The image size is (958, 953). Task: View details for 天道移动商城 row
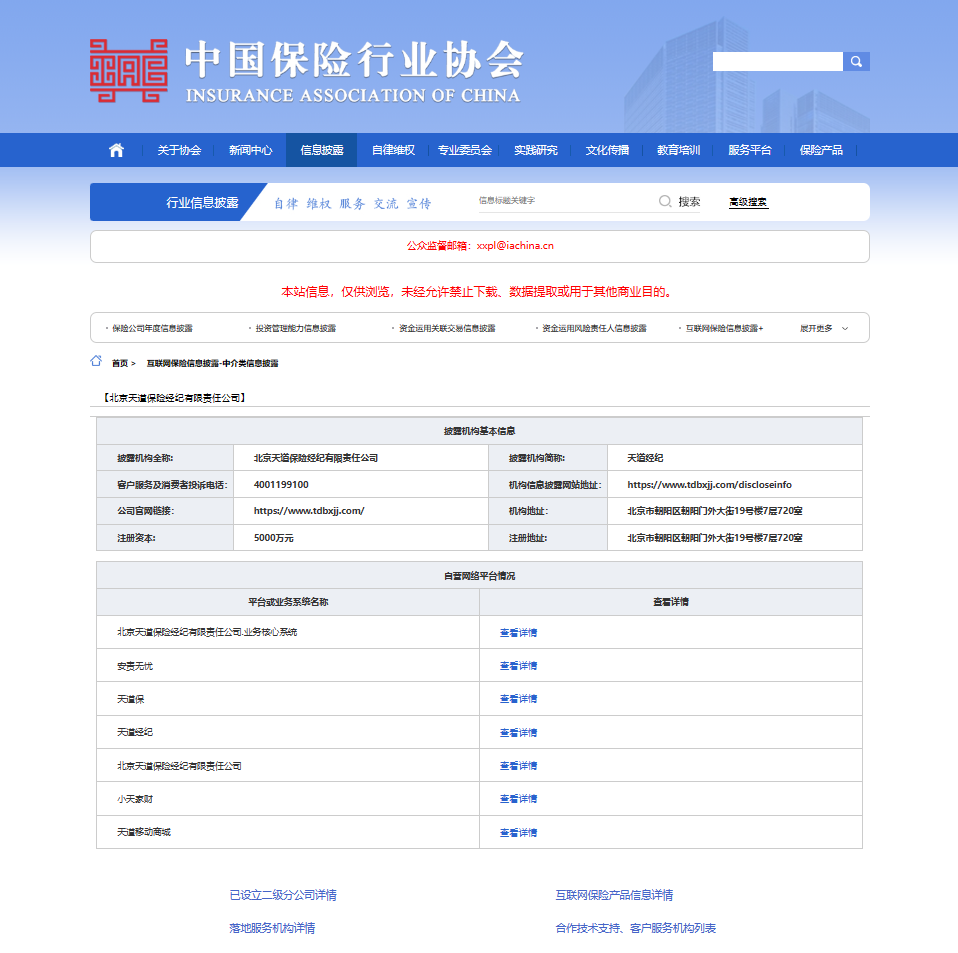[x=518, y=832]
